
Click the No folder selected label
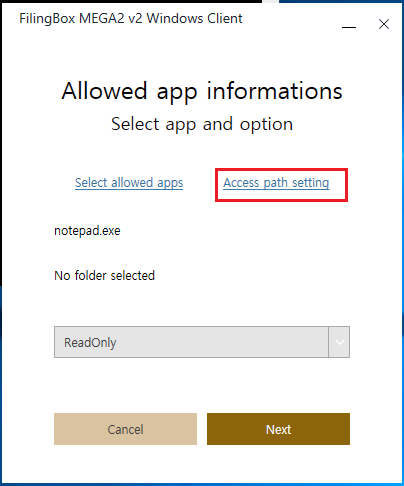coord(105,276)
